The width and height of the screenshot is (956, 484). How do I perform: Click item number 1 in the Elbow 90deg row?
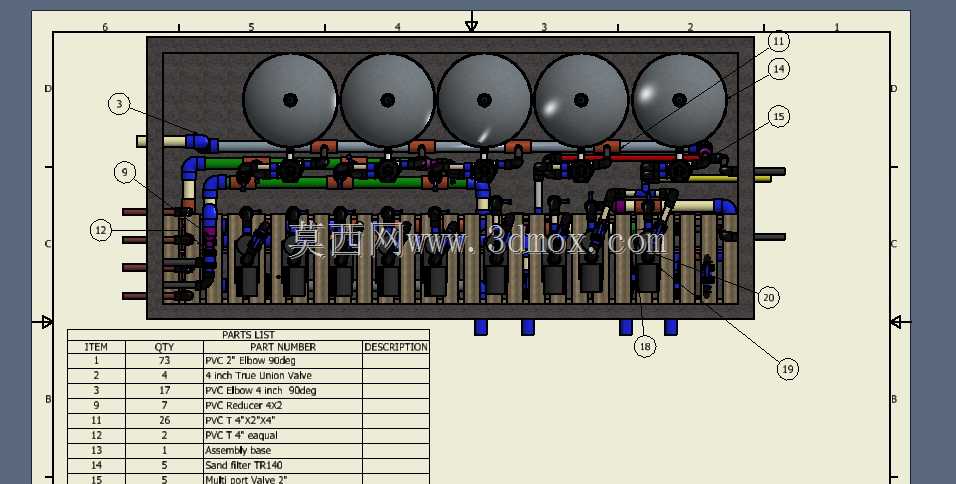[x=96, y=361]
